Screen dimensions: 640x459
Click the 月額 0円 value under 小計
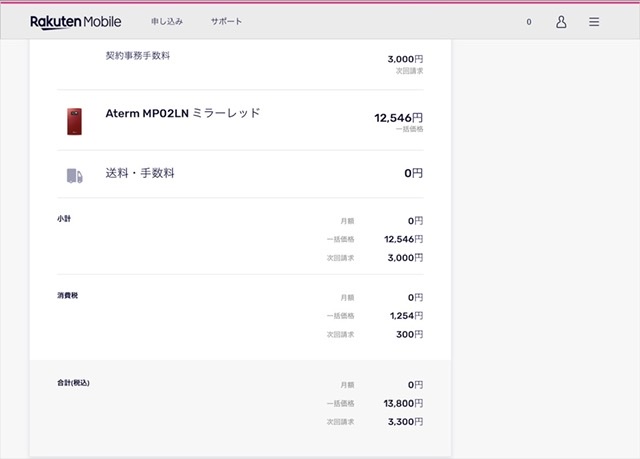click(x=416, y=221)
